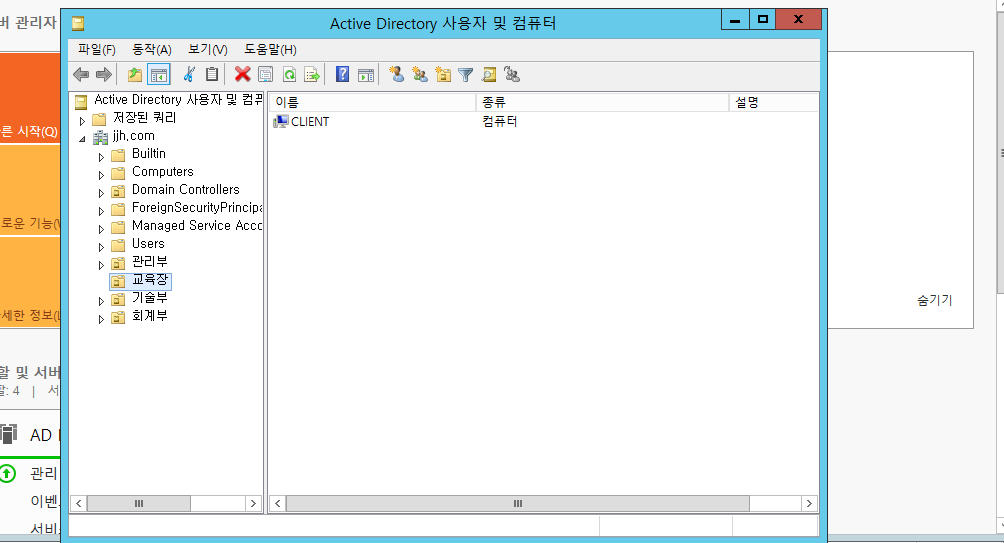Viewport: 1004px width, 543px height.
Task: Select the Users container in the tree
Action: pos(148,243)
